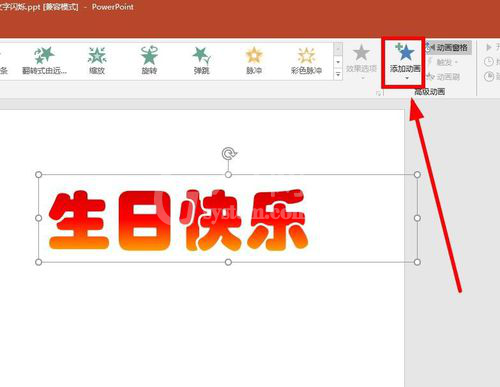Expand the animation gallery more button

coord(338,74)
